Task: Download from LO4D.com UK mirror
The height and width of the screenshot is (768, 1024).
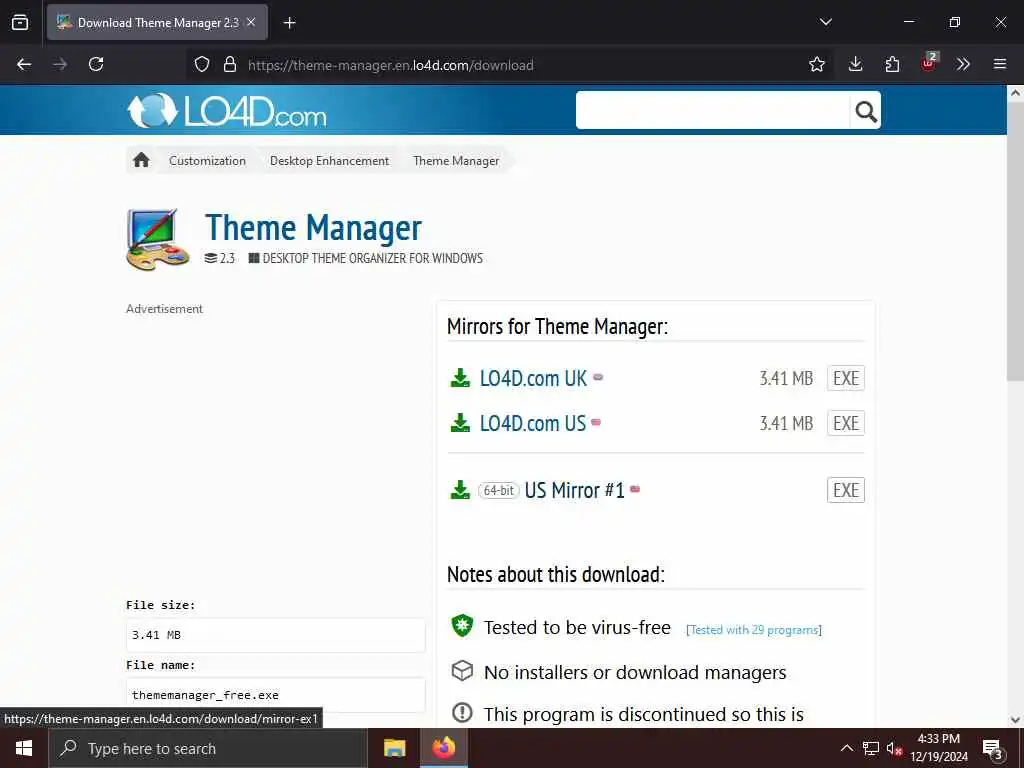Action: click(533, 378)
